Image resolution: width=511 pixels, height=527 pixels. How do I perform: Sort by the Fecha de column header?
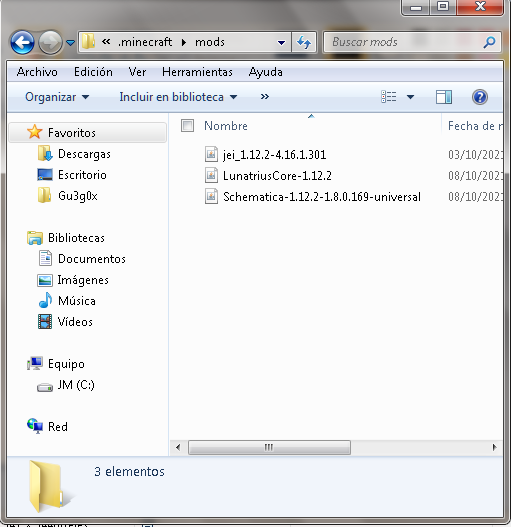pos(475,126)
